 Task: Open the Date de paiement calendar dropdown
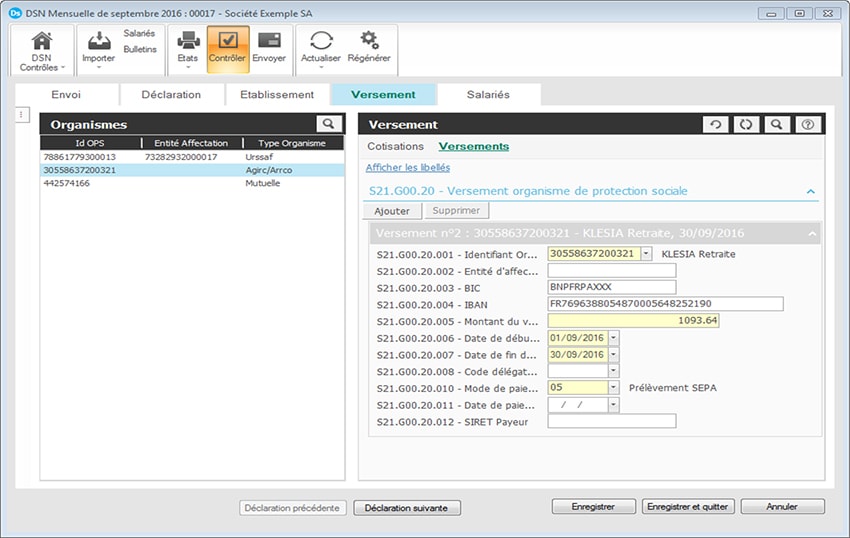pos(614,405)
